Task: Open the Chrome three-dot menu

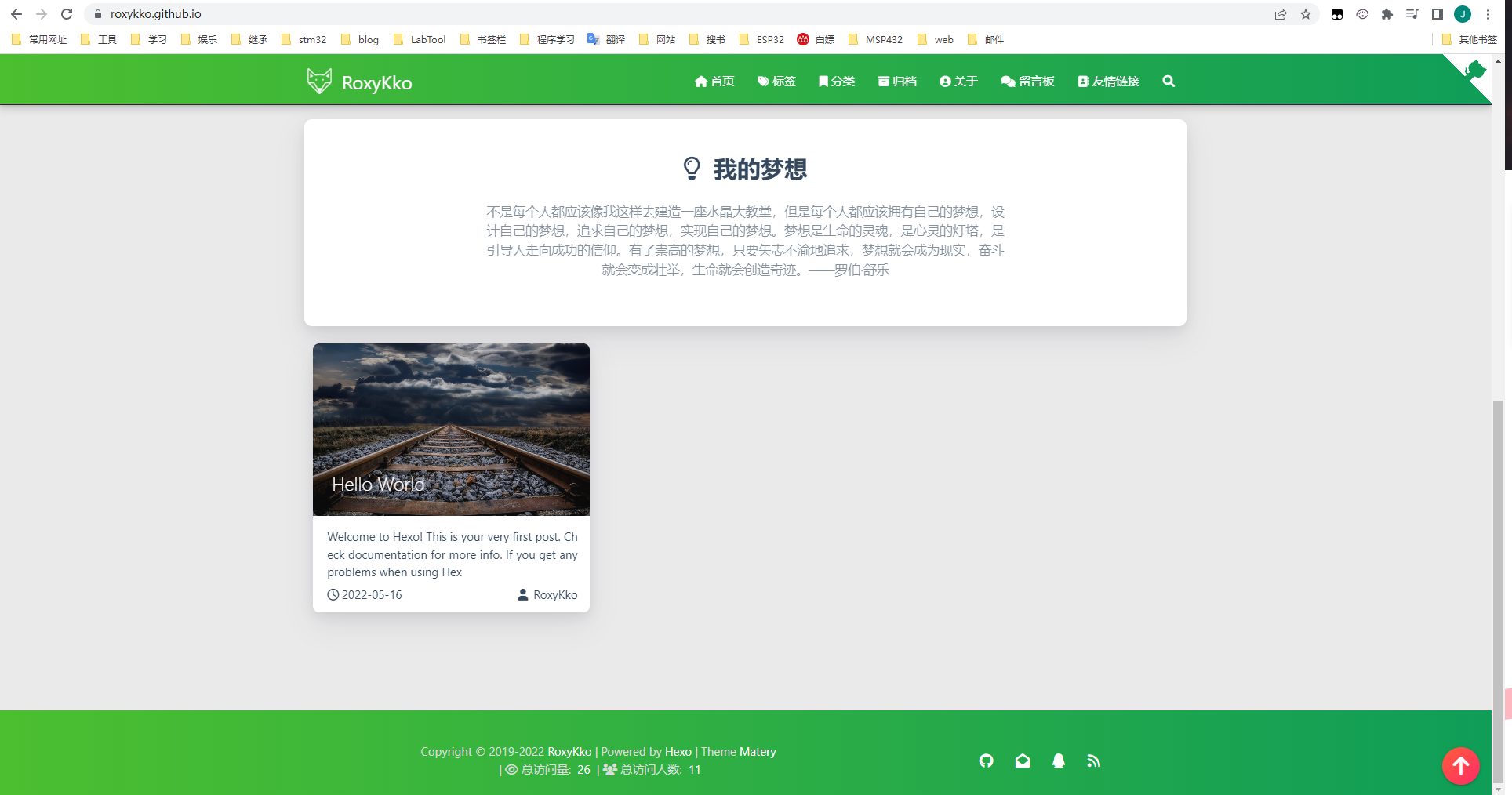Action: tap(1488, 14)
